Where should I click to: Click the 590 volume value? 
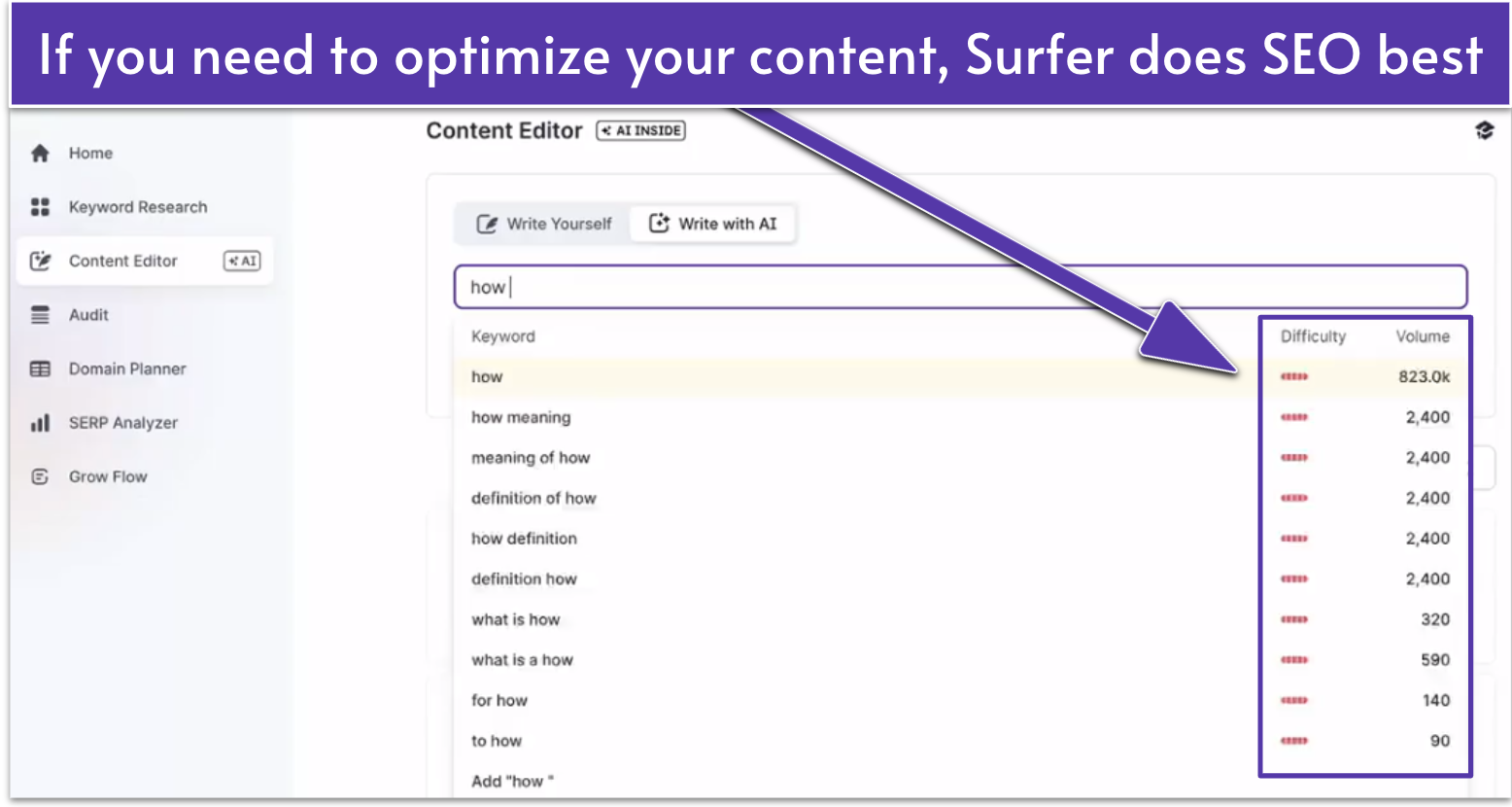pyautogui.click(x=1435, y=659)
